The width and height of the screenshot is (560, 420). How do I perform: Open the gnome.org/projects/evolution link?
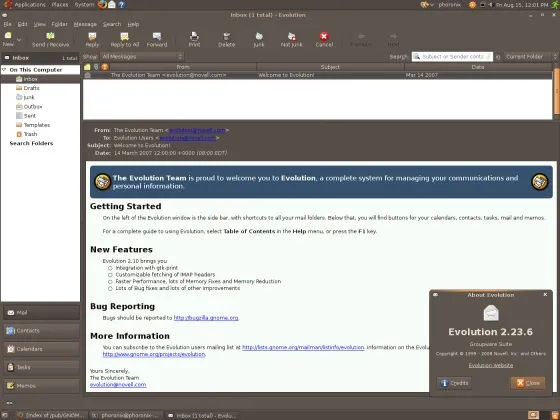point(154,354)
